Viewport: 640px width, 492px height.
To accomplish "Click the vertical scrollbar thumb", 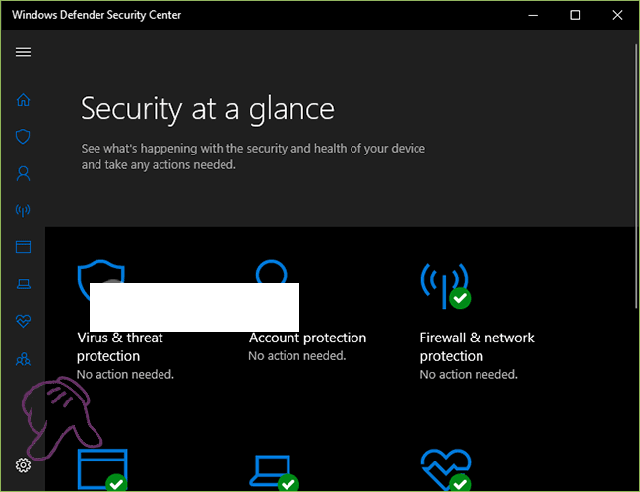I will (636, 176).
